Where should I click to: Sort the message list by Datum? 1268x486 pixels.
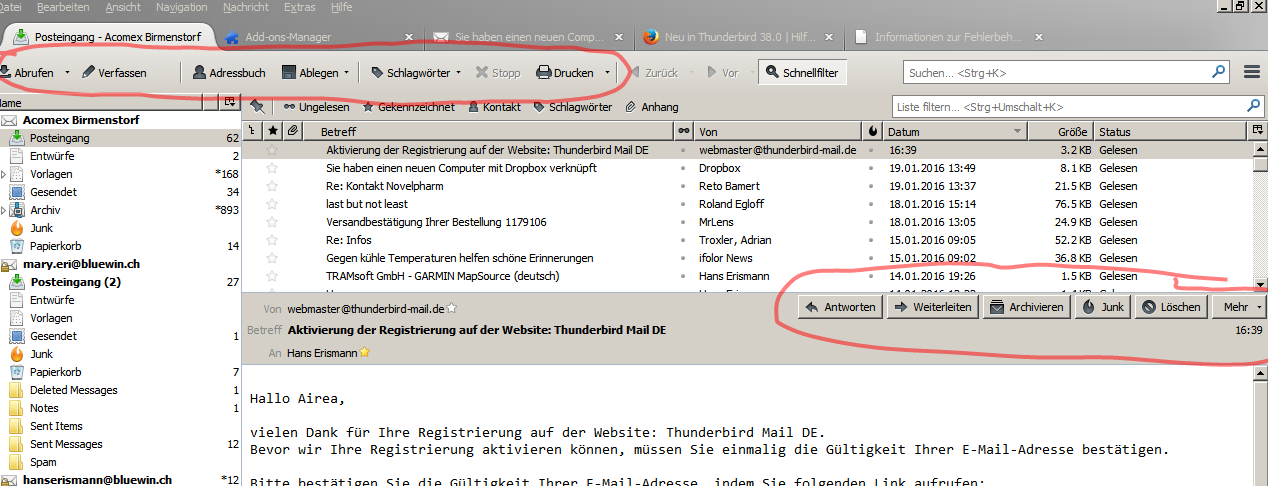pyautogui.click(x=955, y=132)
